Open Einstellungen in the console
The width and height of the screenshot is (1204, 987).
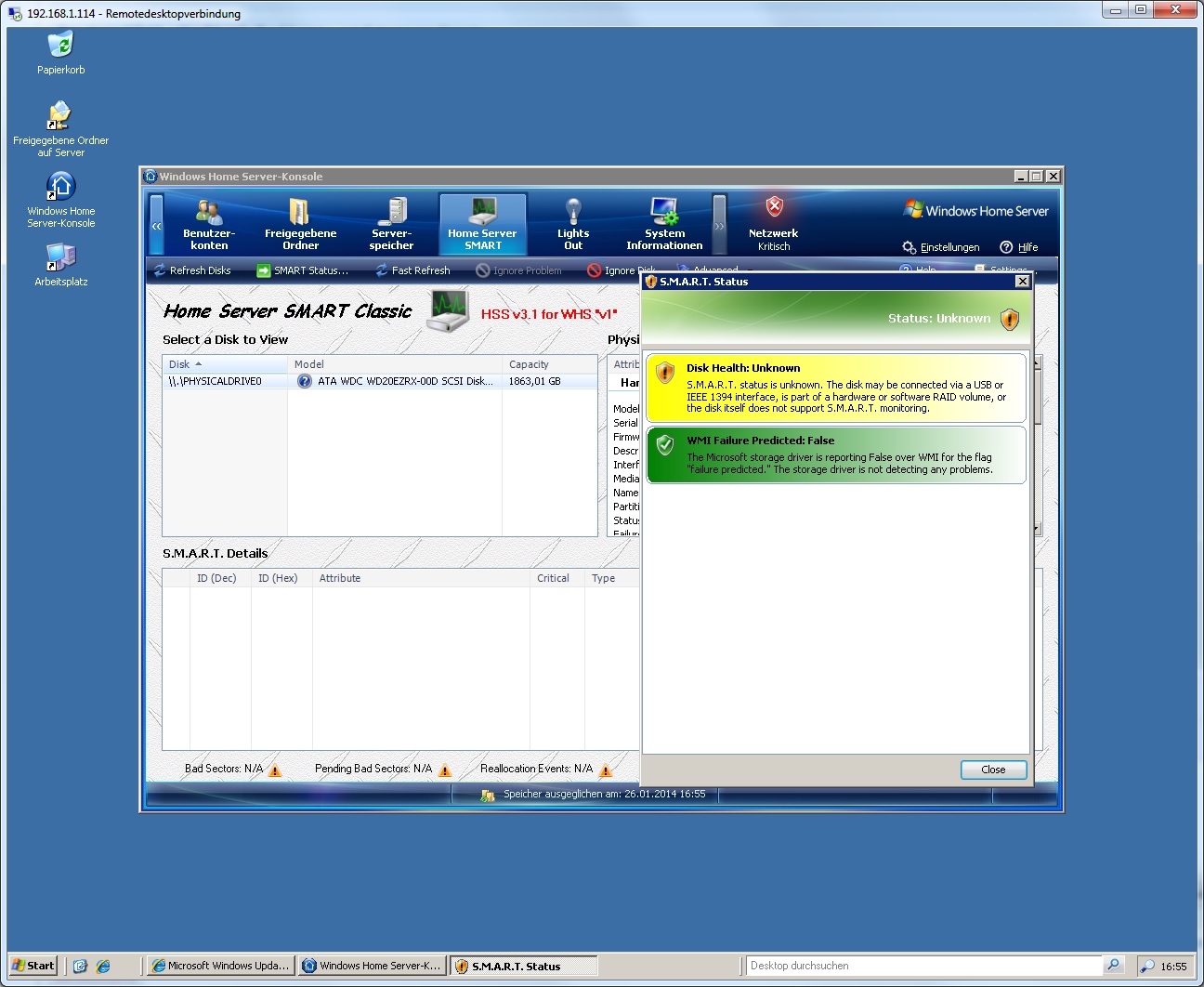click(941, 247)
